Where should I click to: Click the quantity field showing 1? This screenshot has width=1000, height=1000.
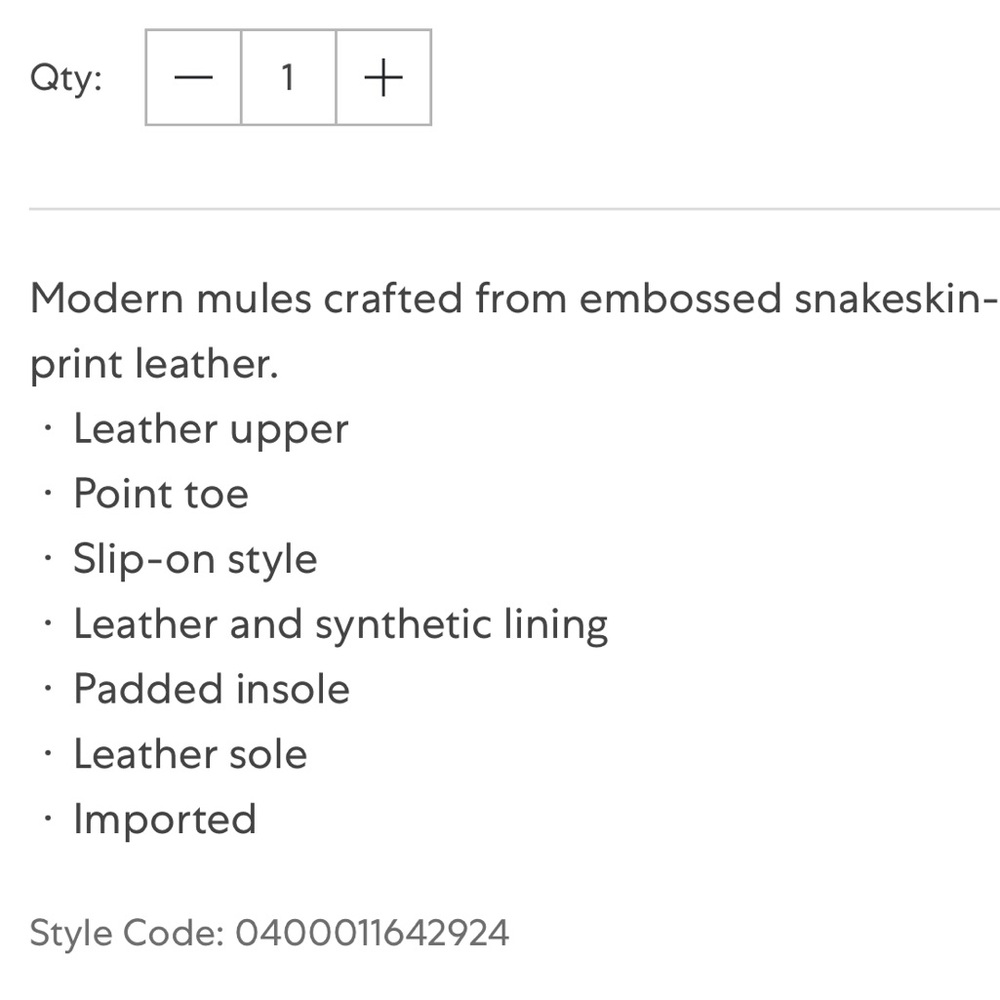click(x=288, y=78)
